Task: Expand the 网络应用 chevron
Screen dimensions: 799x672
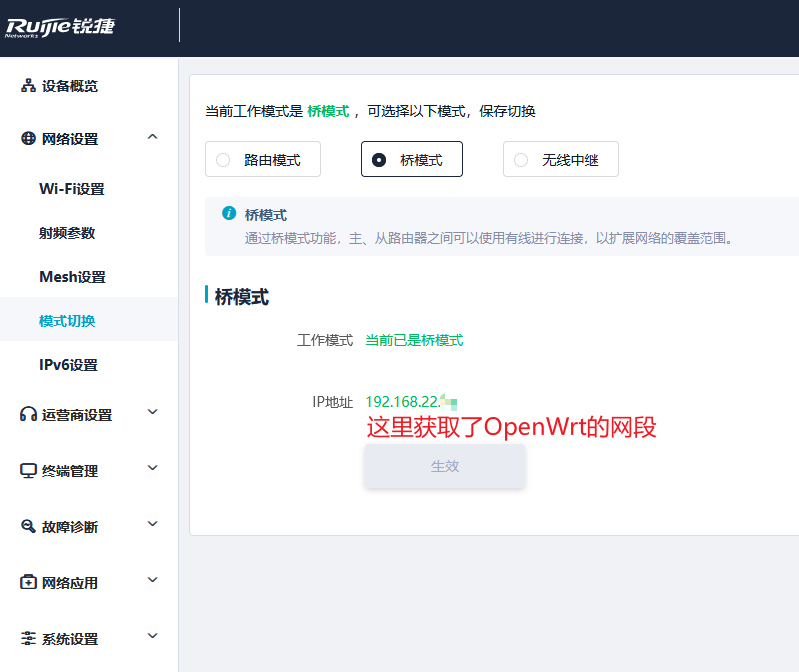Action: point(152,580)
